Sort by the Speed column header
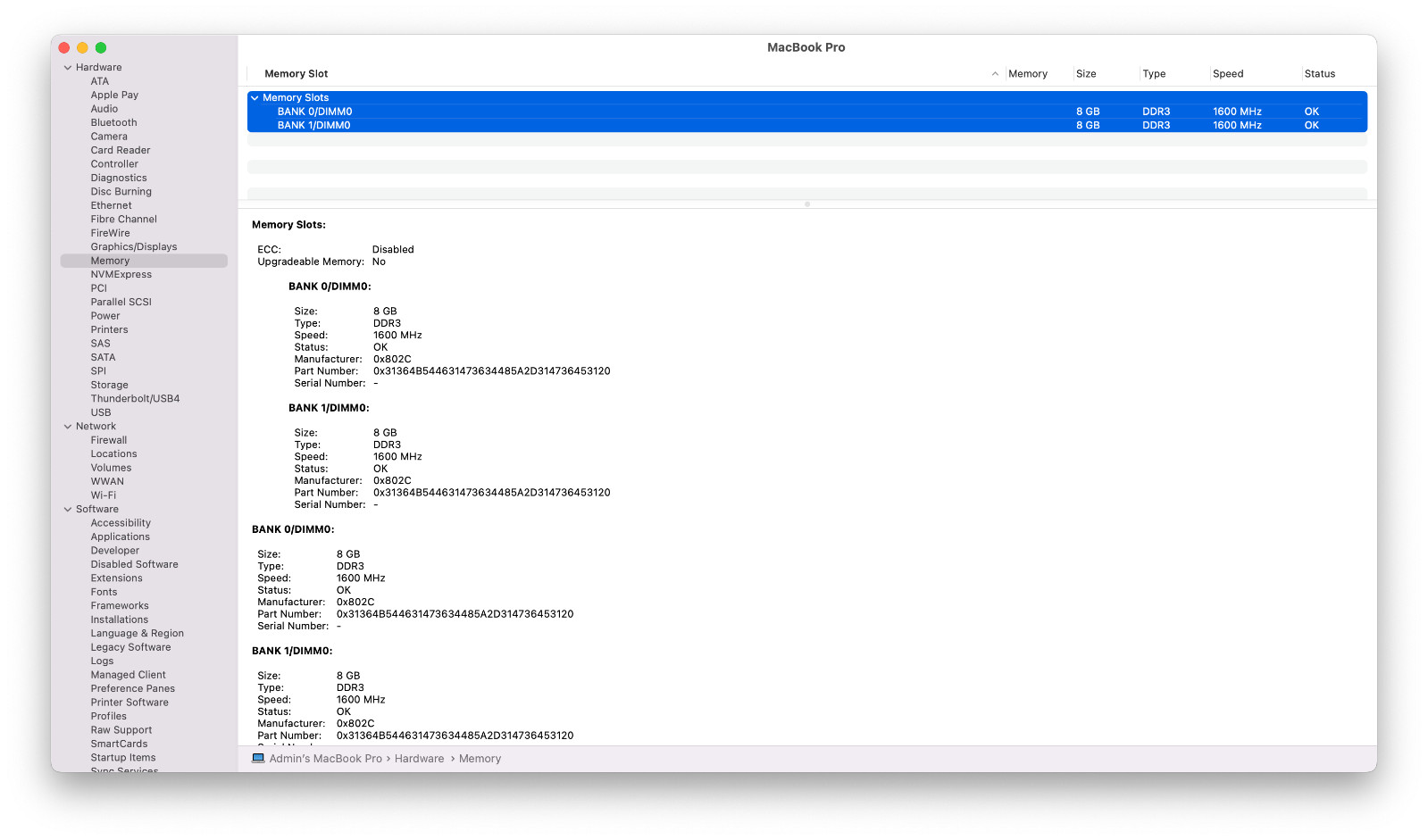The height and width of the screenshot is (840, 1428). click(1228, 74)
